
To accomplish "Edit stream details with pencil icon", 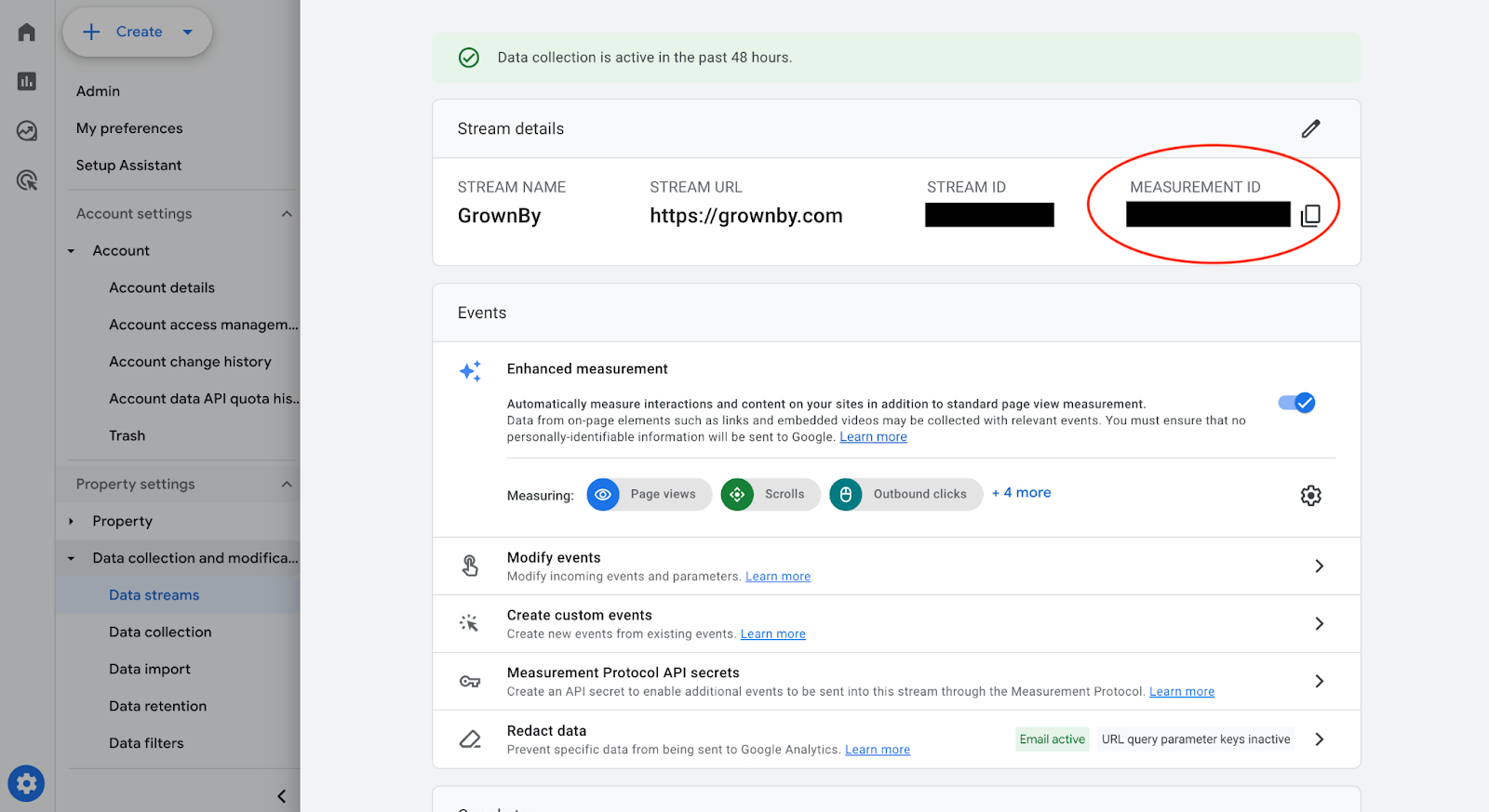I will (x=1310, y=128).
